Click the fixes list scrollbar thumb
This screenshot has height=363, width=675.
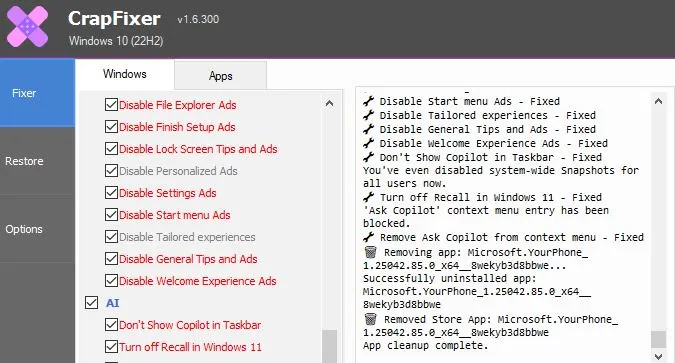click(329, 346)
